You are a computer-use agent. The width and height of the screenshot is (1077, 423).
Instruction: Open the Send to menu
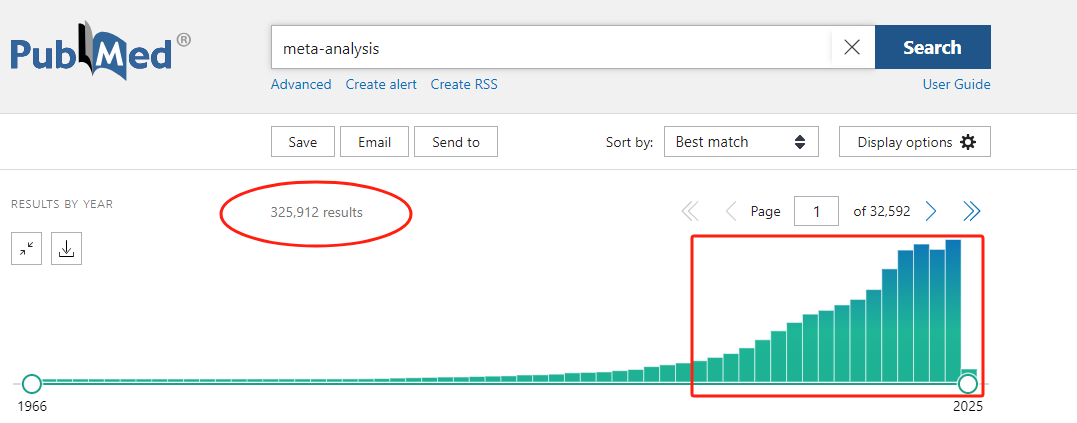coord(456,142)
